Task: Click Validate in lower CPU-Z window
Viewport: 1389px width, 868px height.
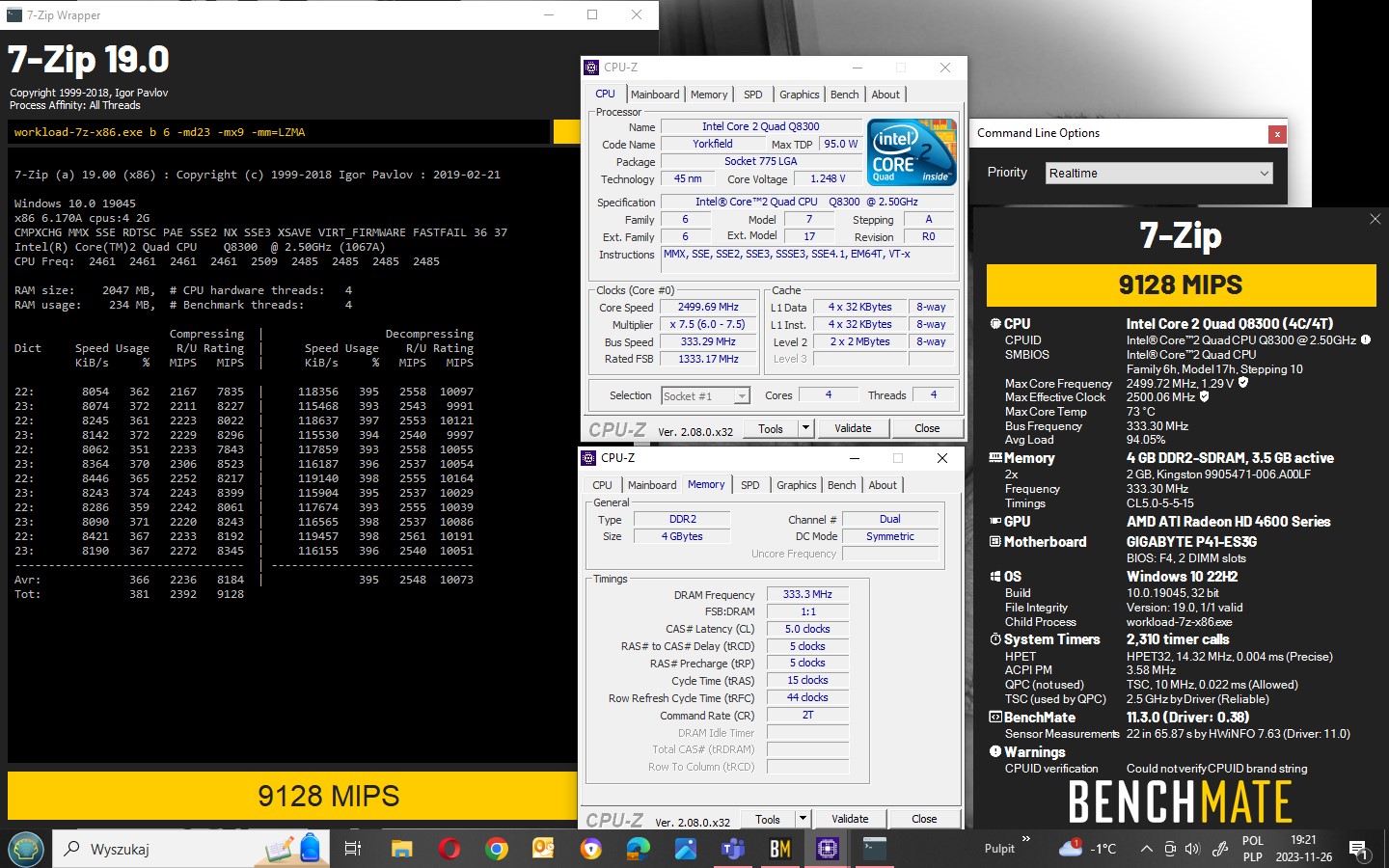Action: (850, 819)
